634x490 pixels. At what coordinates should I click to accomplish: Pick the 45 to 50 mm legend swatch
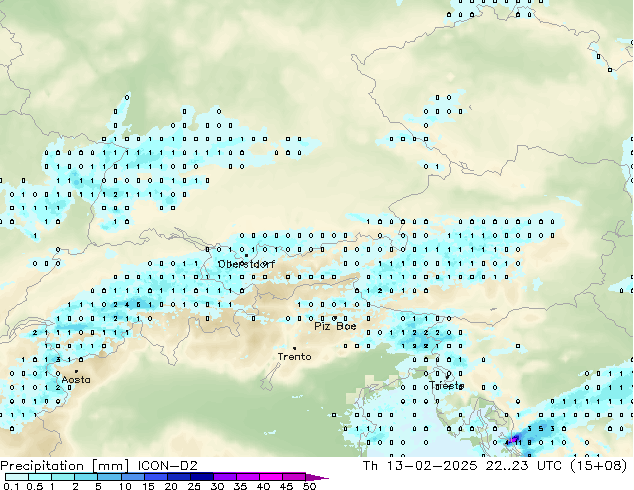pos(293,477)
